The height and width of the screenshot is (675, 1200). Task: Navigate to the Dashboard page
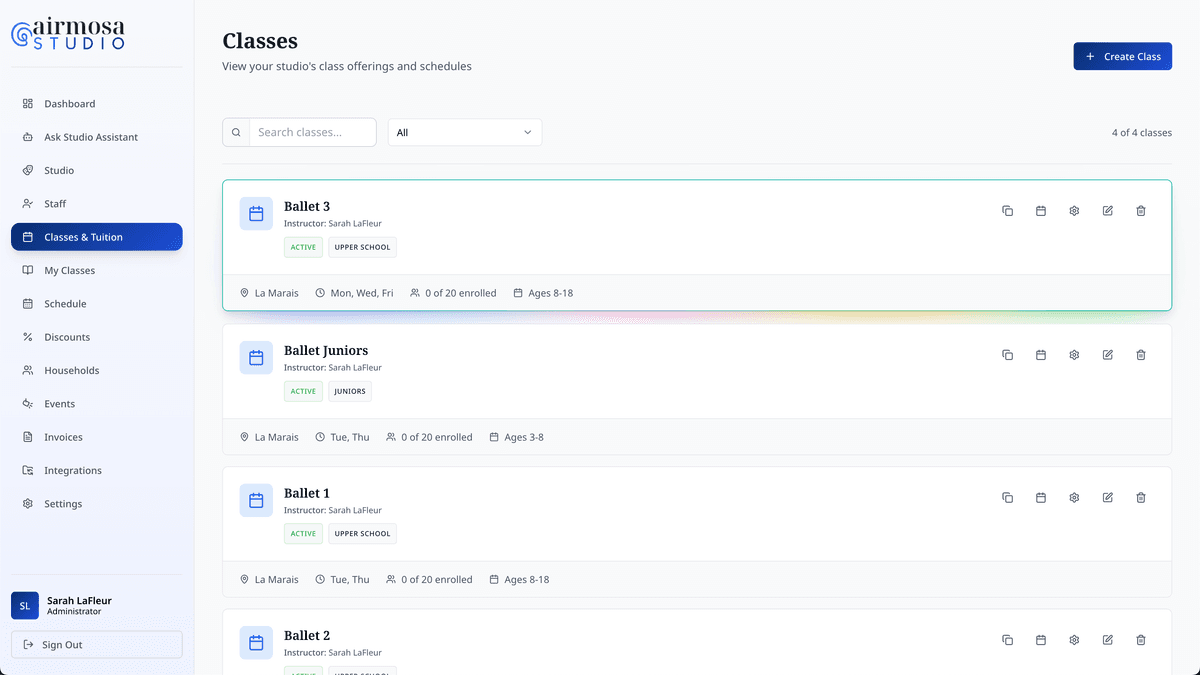pos(69,103)
